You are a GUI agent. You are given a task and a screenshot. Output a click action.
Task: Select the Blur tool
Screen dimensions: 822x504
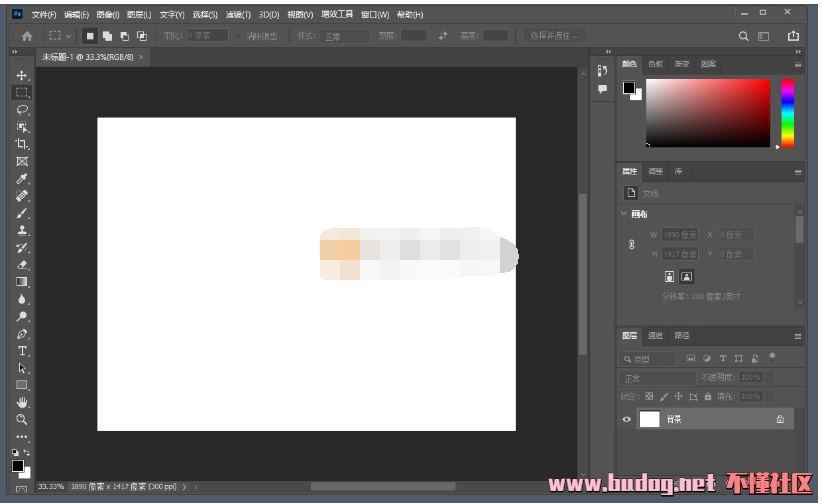(21, 299)
